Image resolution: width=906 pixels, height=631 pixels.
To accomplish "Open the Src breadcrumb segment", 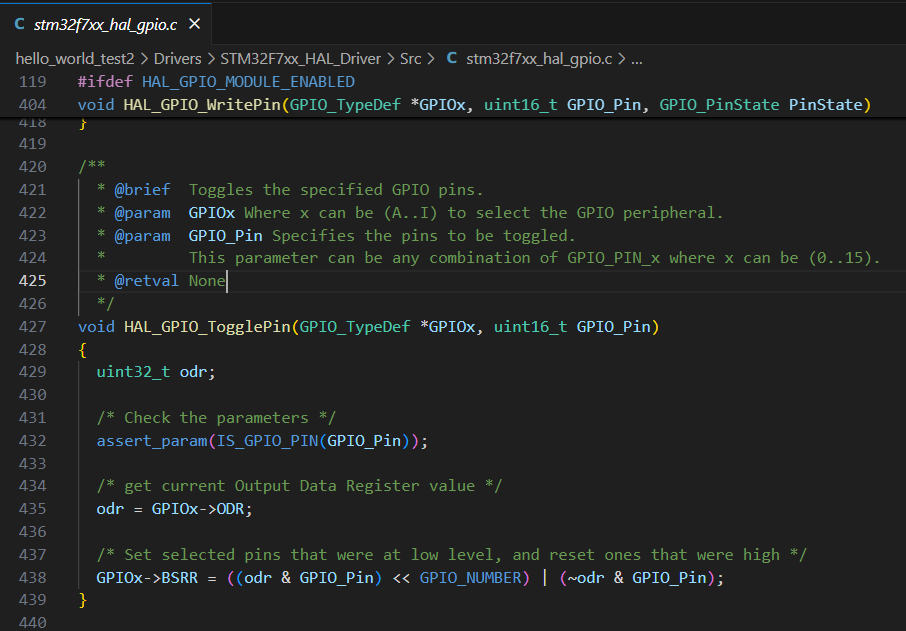I will 411,59.
